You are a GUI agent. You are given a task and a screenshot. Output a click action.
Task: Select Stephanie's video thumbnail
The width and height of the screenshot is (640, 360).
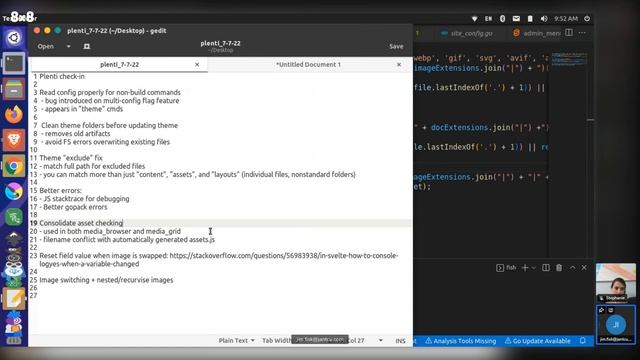616,282
